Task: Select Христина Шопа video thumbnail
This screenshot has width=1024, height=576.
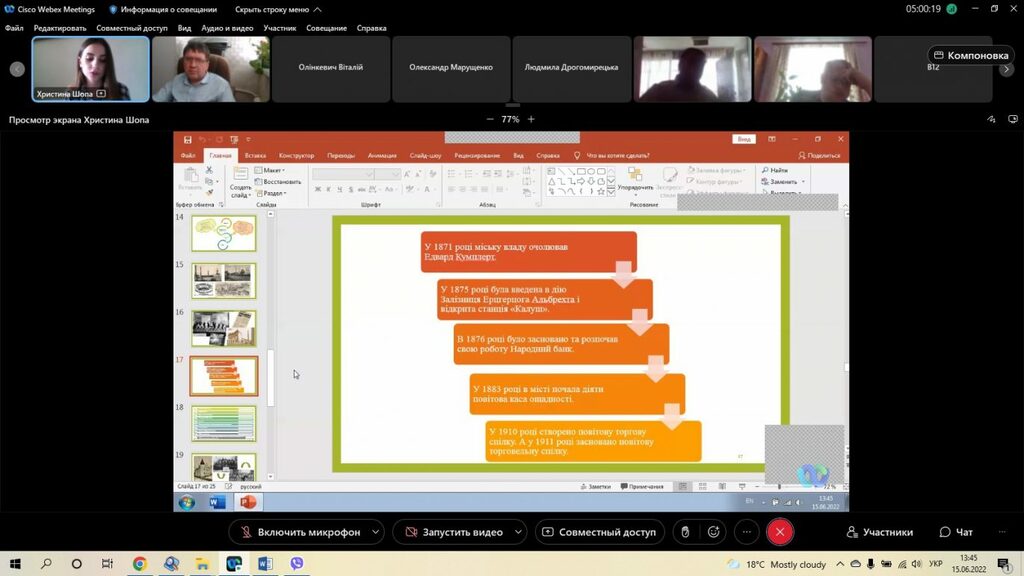Action: (x=91, y=69)
